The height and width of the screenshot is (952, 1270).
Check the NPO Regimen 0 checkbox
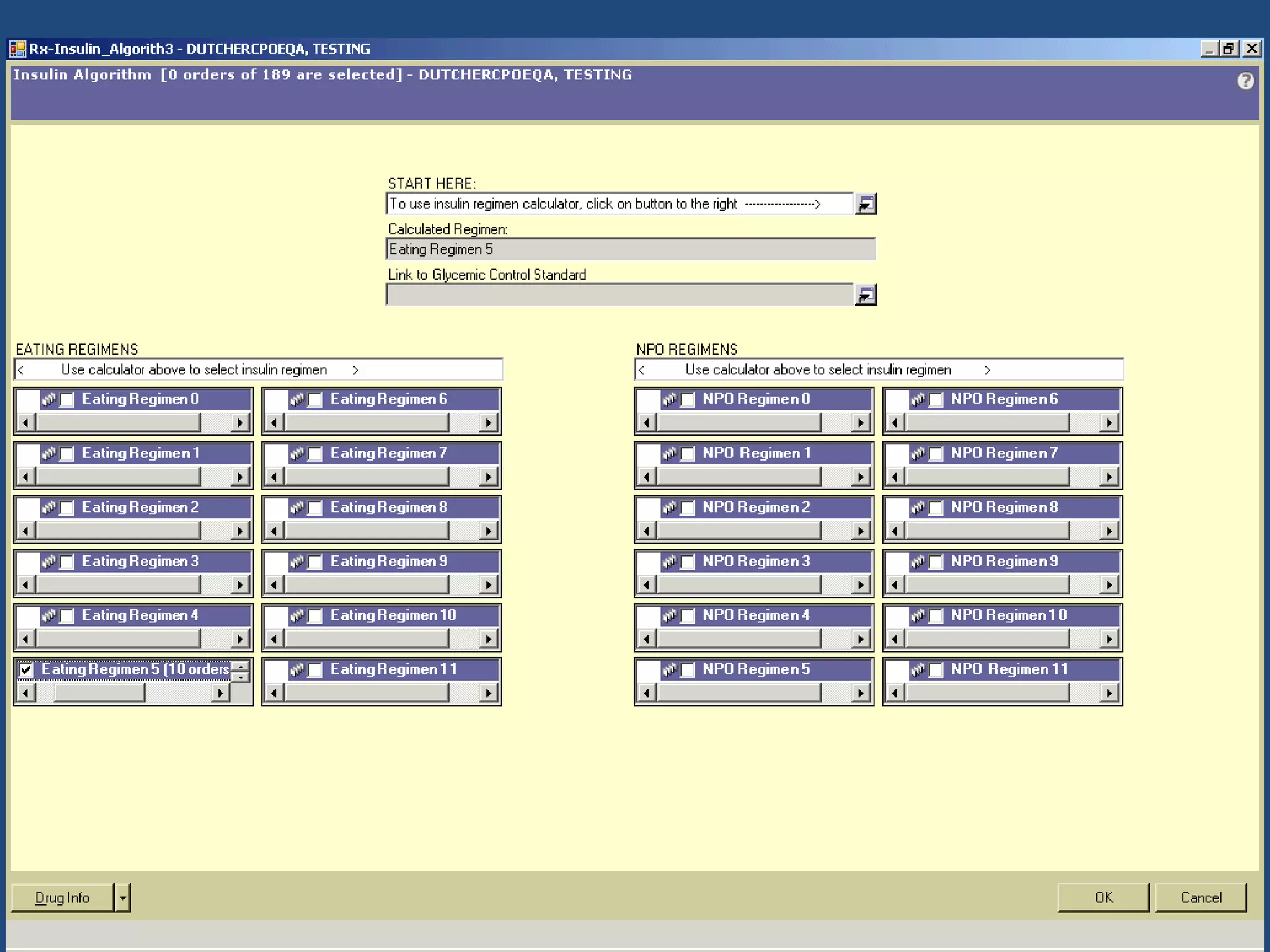(688, 400)
